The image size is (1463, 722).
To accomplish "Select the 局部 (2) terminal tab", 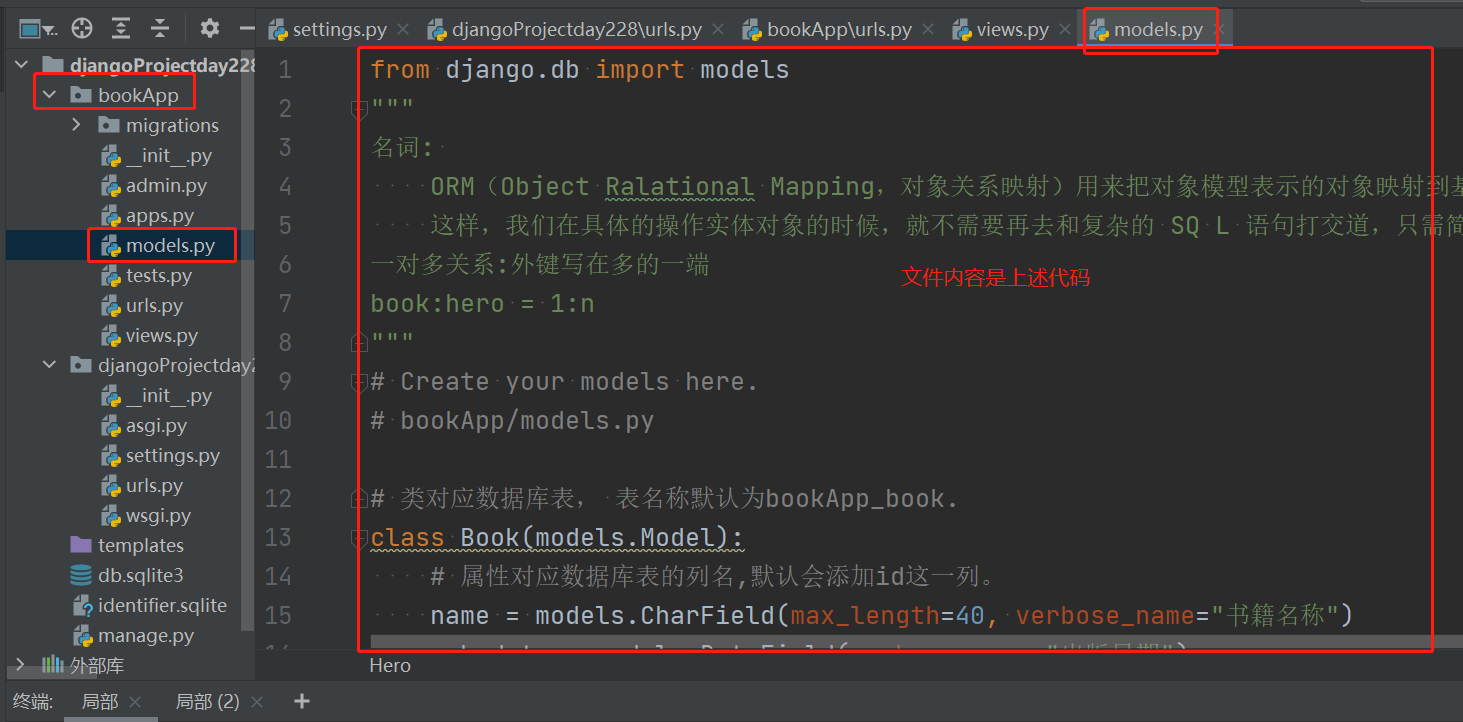I will [x=207, y=702].
